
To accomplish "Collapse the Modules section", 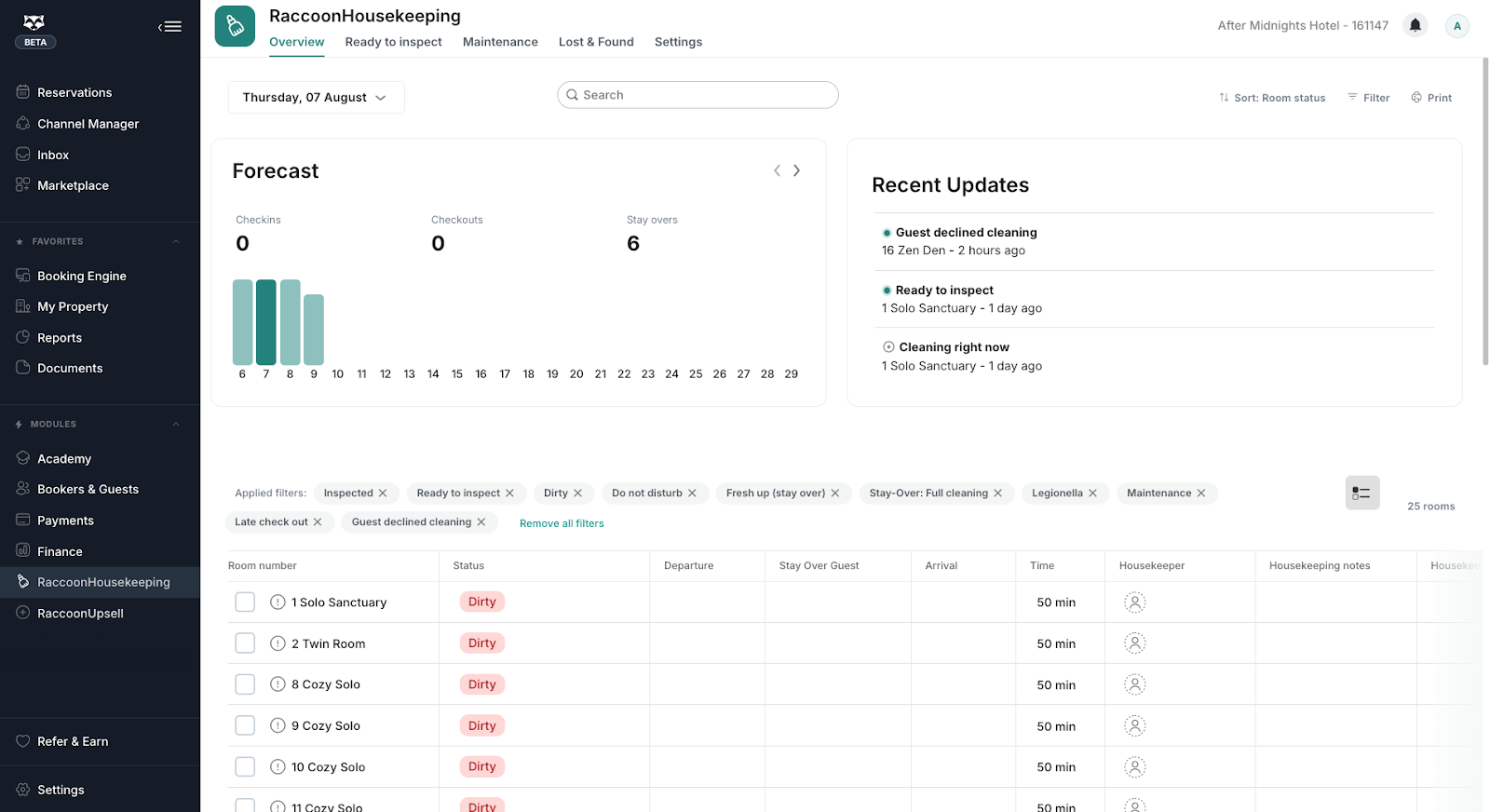I will (x=176, y=425).
